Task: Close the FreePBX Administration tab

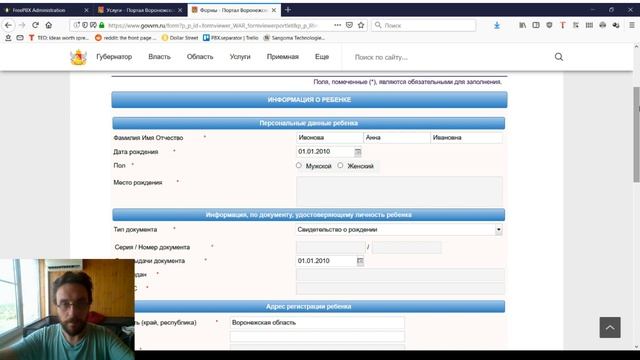Action: pos(87,10)
